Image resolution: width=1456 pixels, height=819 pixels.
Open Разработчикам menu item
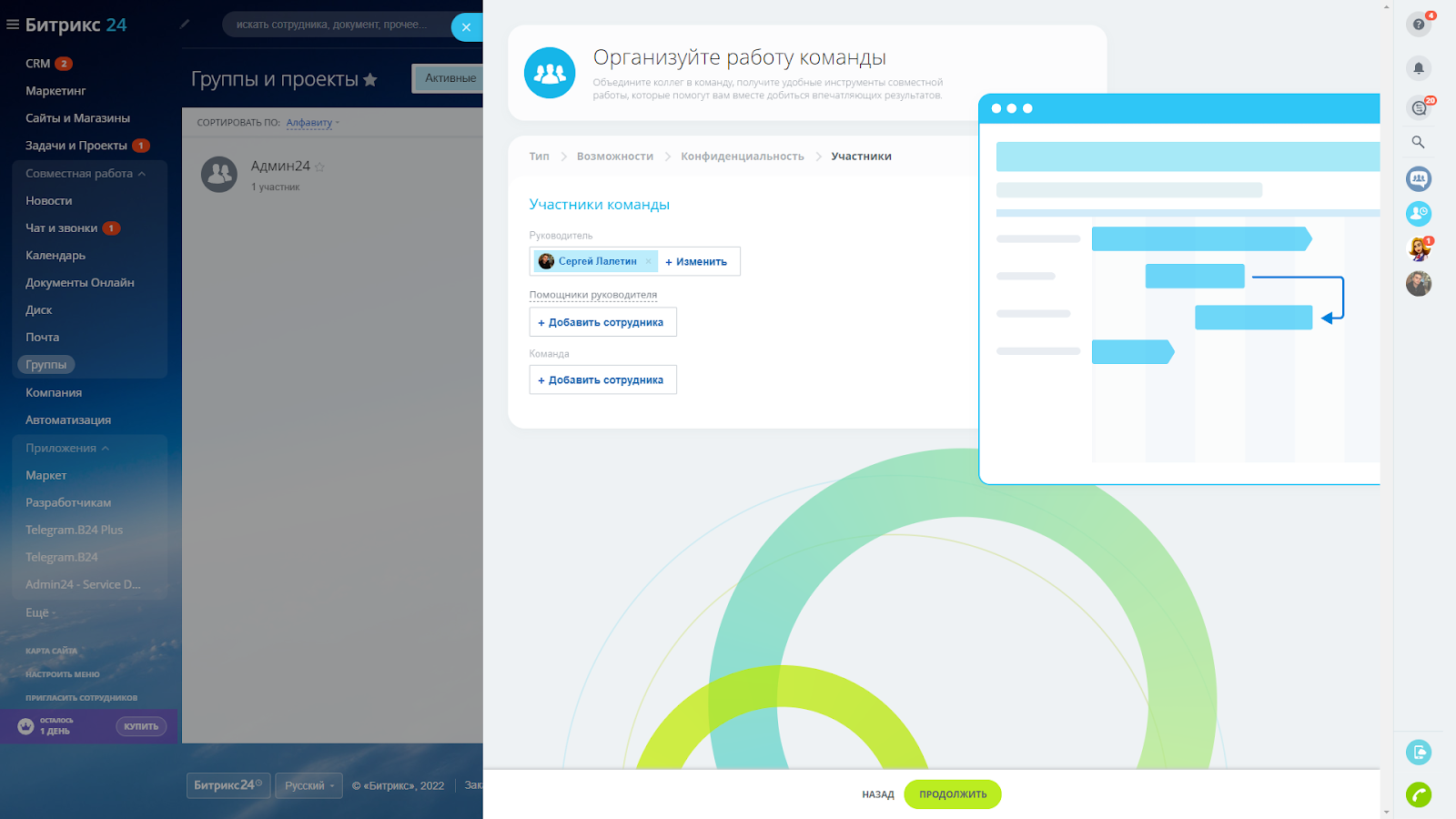68,503
